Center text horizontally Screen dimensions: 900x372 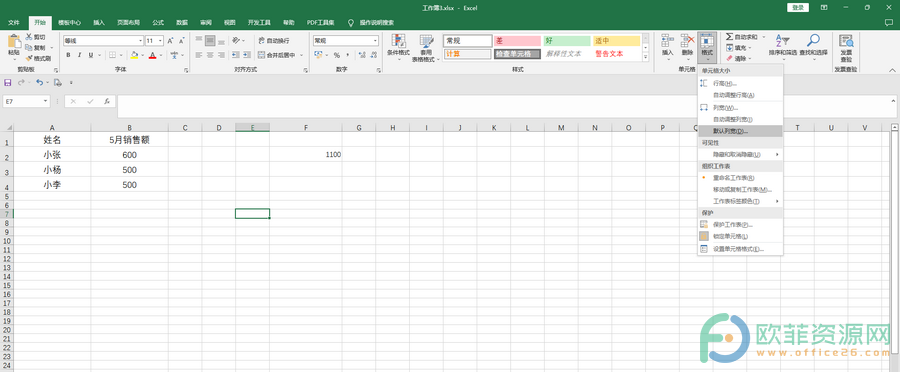[210, 55]
